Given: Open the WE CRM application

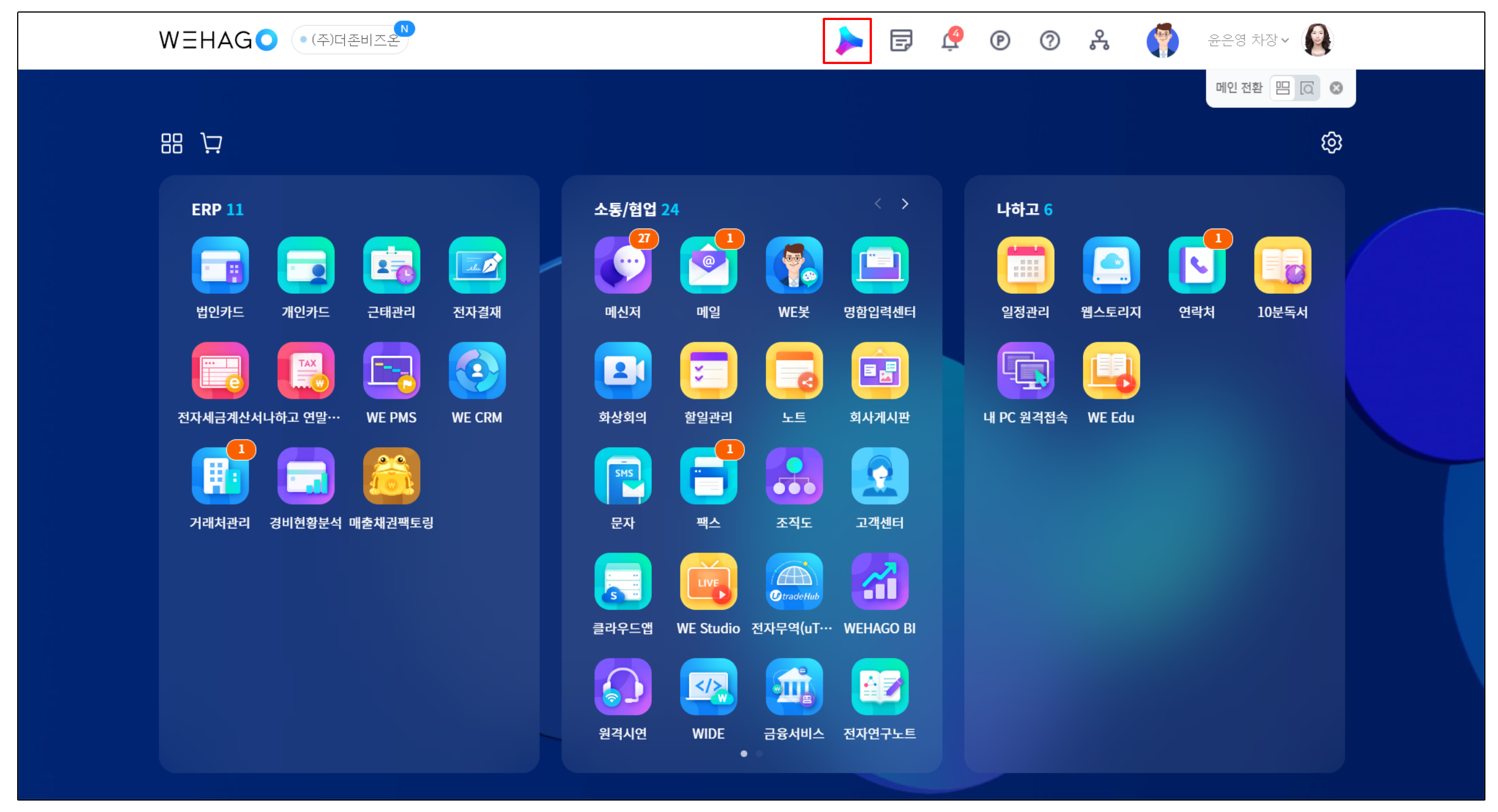Looking at the screenshot, I should (477, 371).
